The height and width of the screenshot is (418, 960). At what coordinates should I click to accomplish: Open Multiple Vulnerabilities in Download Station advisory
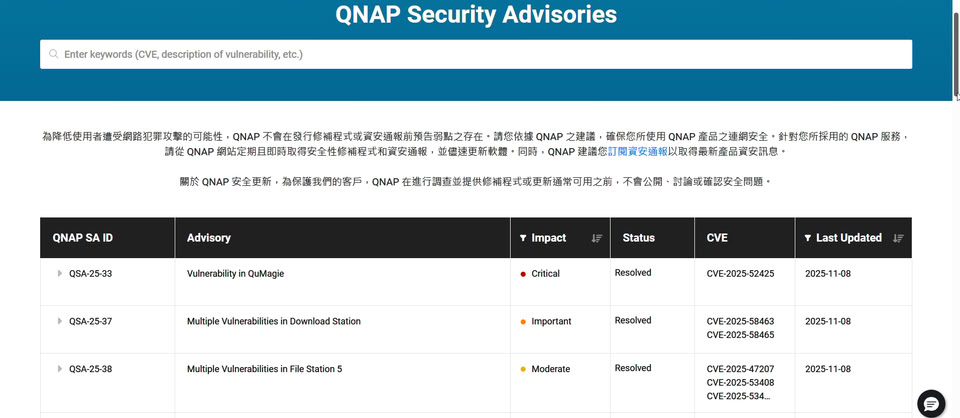click(x=274, y=321)
